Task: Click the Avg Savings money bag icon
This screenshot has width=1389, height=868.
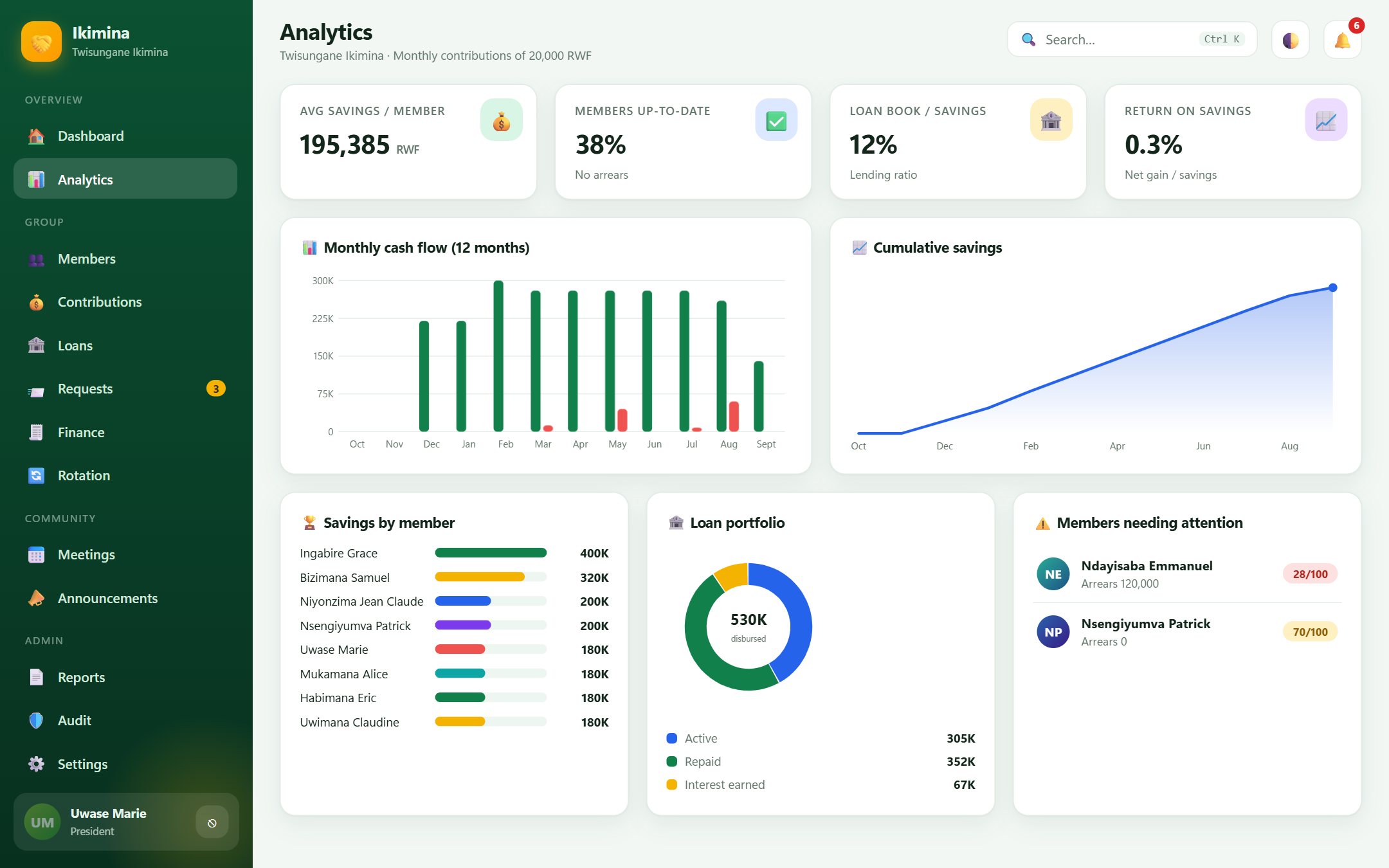Action: (502, 120)
